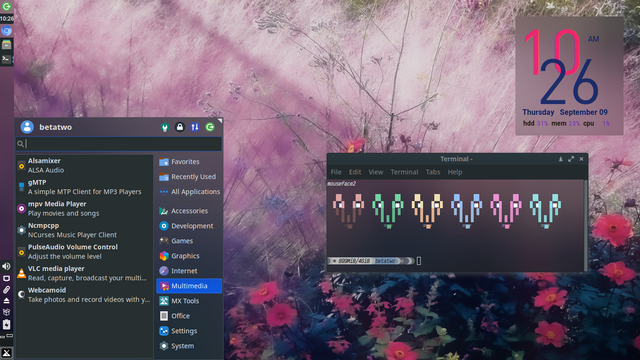Click the mouseface2 text in terminal
The height and width of the screenshot is (360, 640).
click(x=341, y=184)
